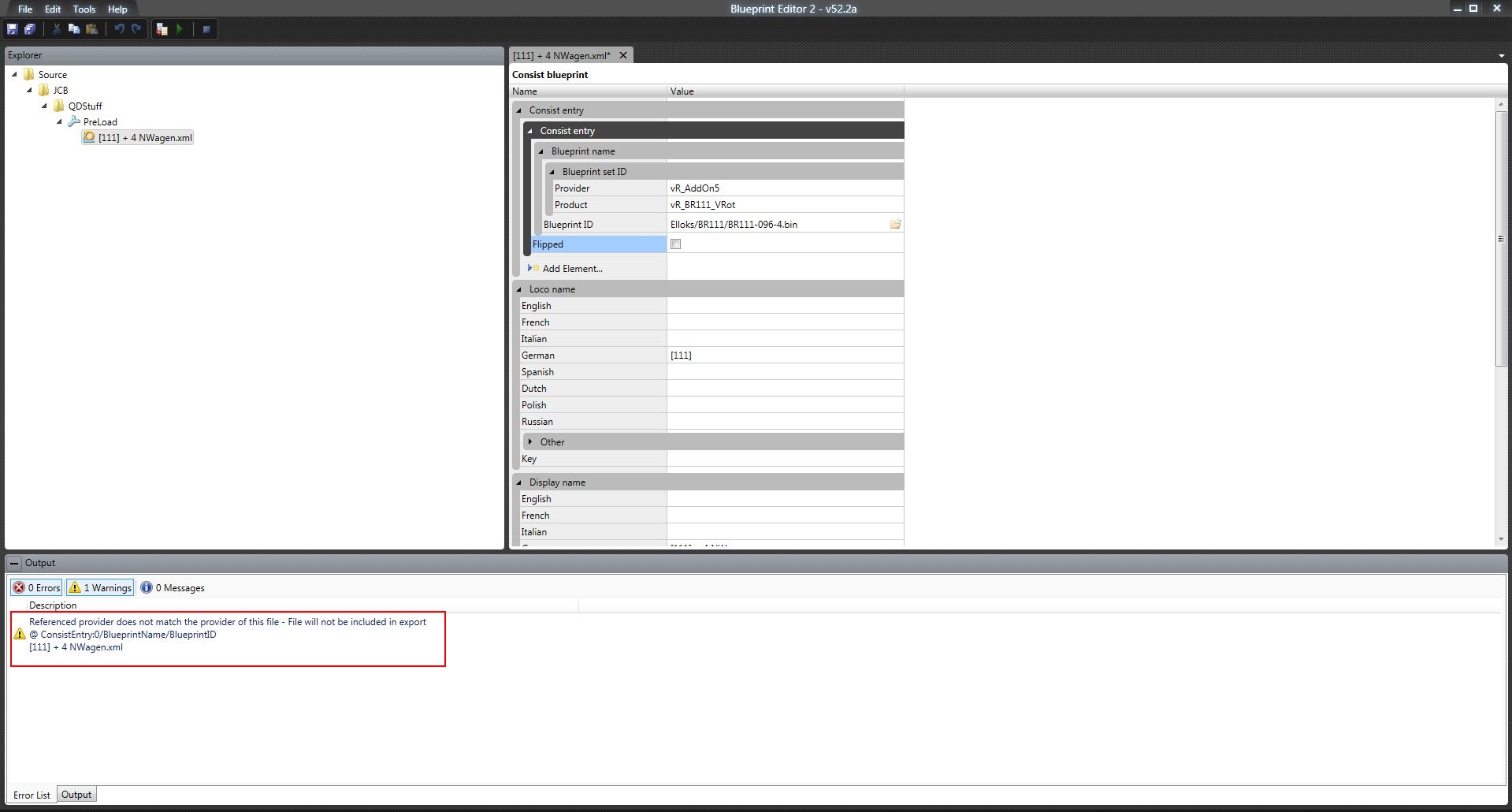1512x812 pixels.
Task: Switch to the Output tab
Action: (76, 795)
